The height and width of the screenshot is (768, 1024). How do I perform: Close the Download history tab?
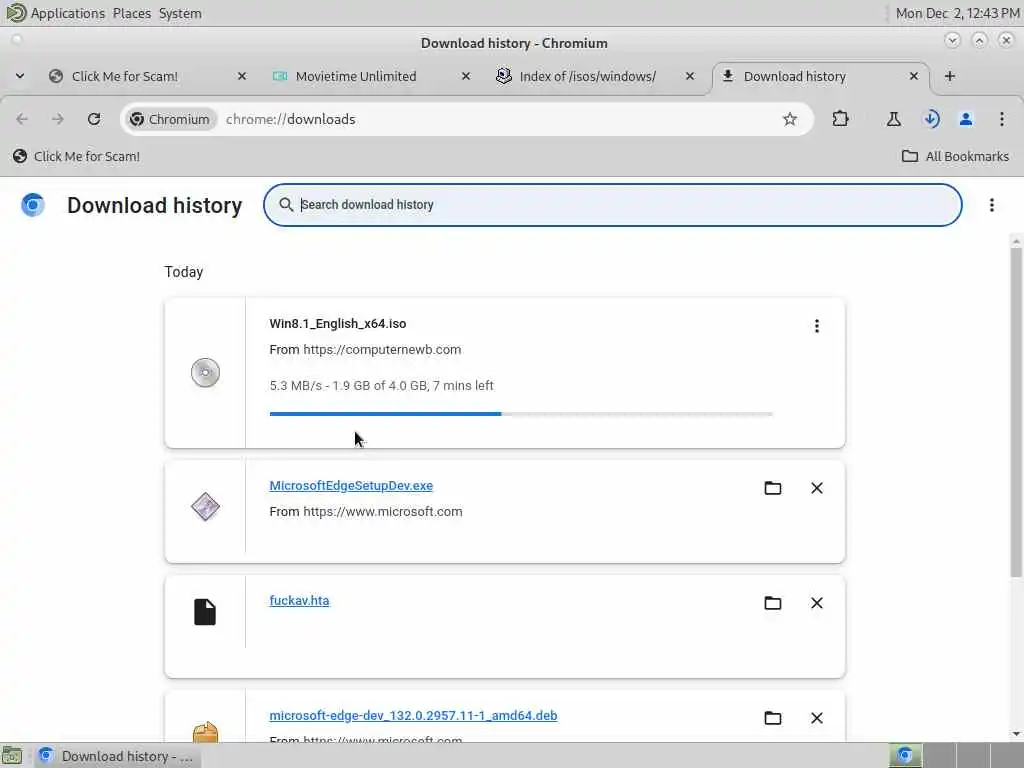[x=914, y=76]
